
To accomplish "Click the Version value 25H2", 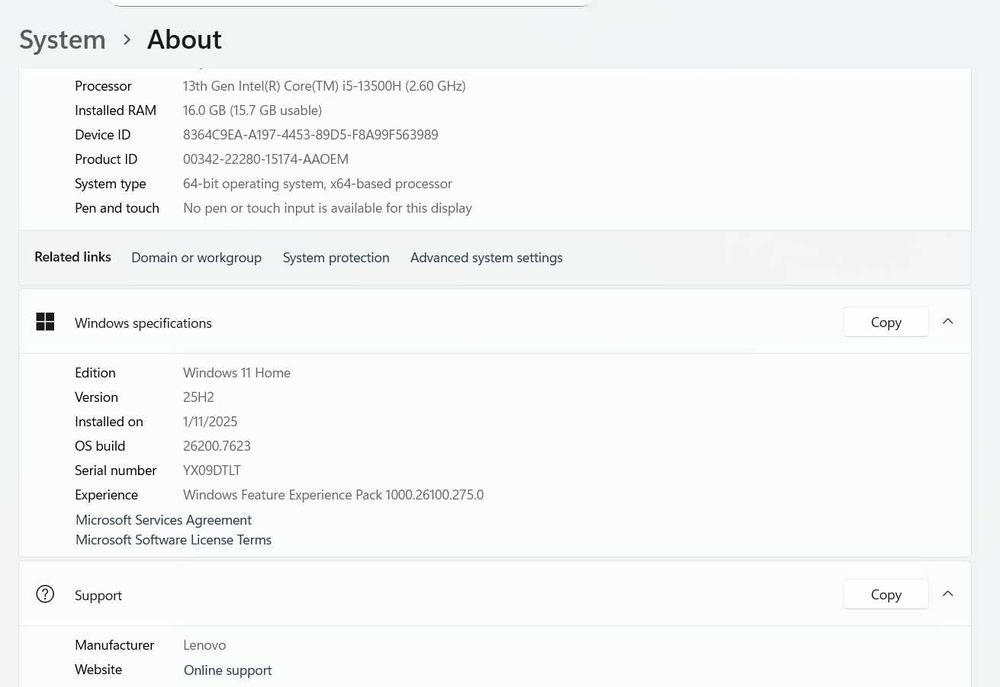I will 198,397.
